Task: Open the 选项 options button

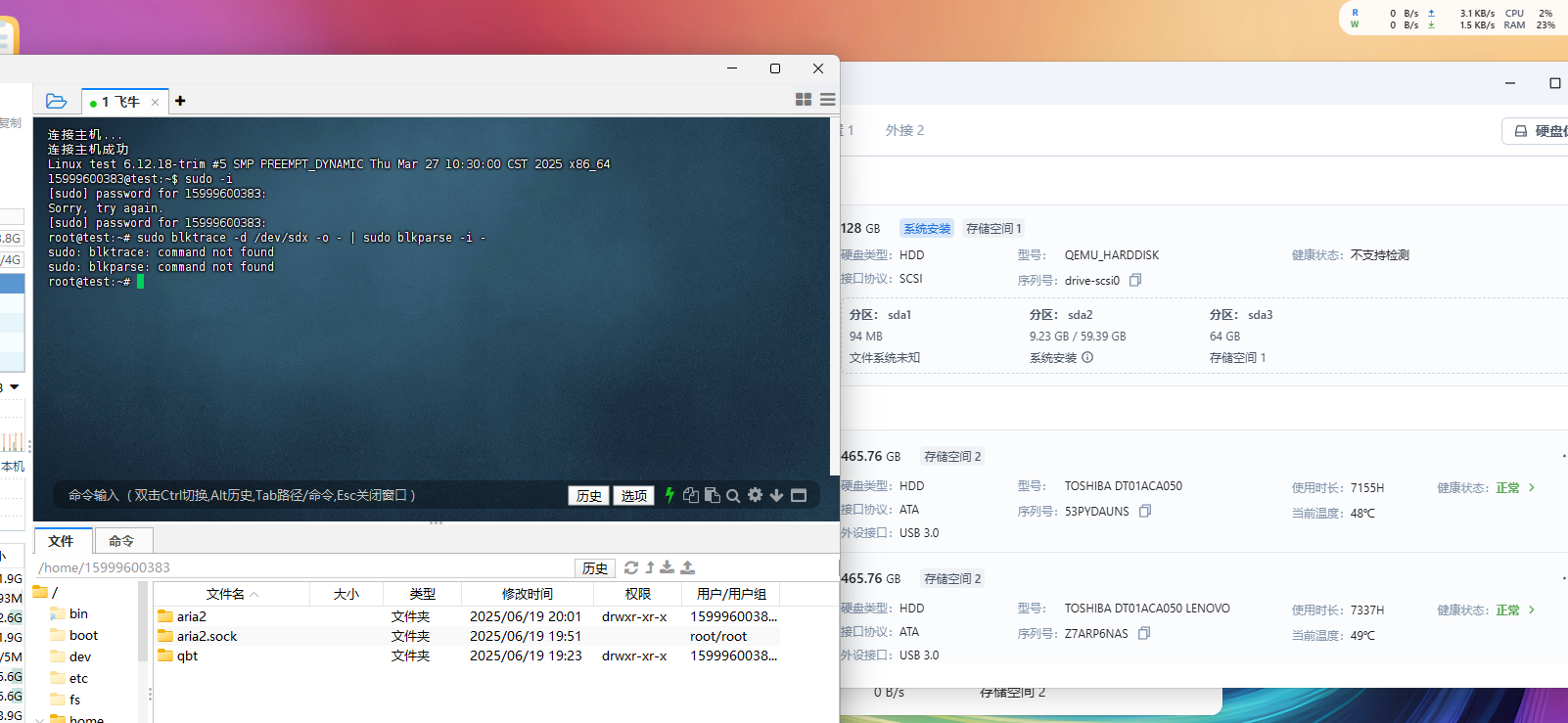Action: tap(634, 496)
